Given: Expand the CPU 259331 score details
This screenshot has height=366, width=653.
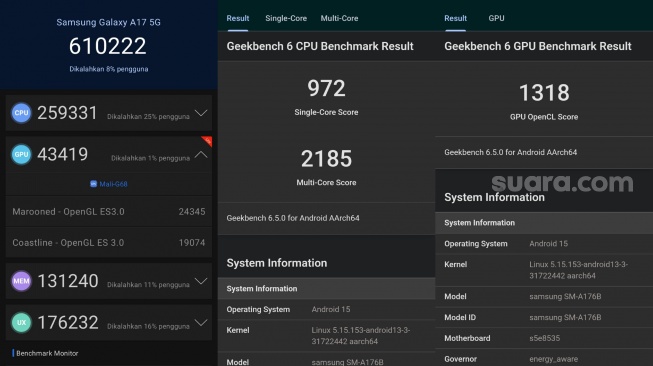Looking at the screenshot, I should coord(201,113).
